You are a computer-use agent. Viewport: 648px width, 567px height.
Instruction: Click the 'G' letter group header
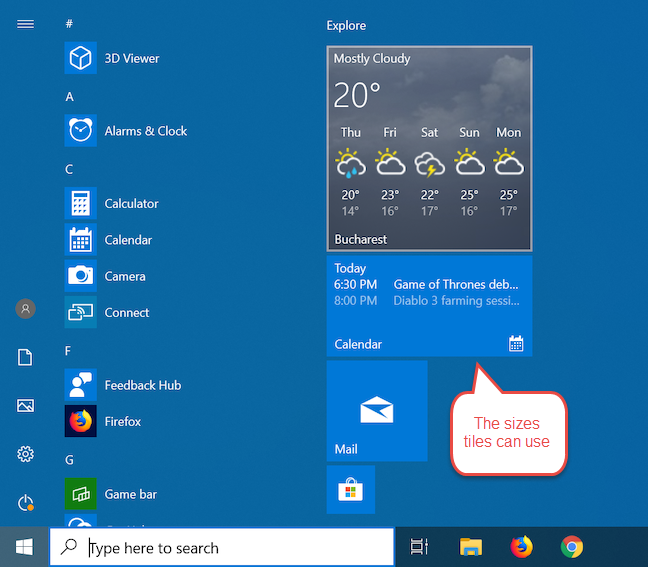pyautogui.click(x=69, y=460)
